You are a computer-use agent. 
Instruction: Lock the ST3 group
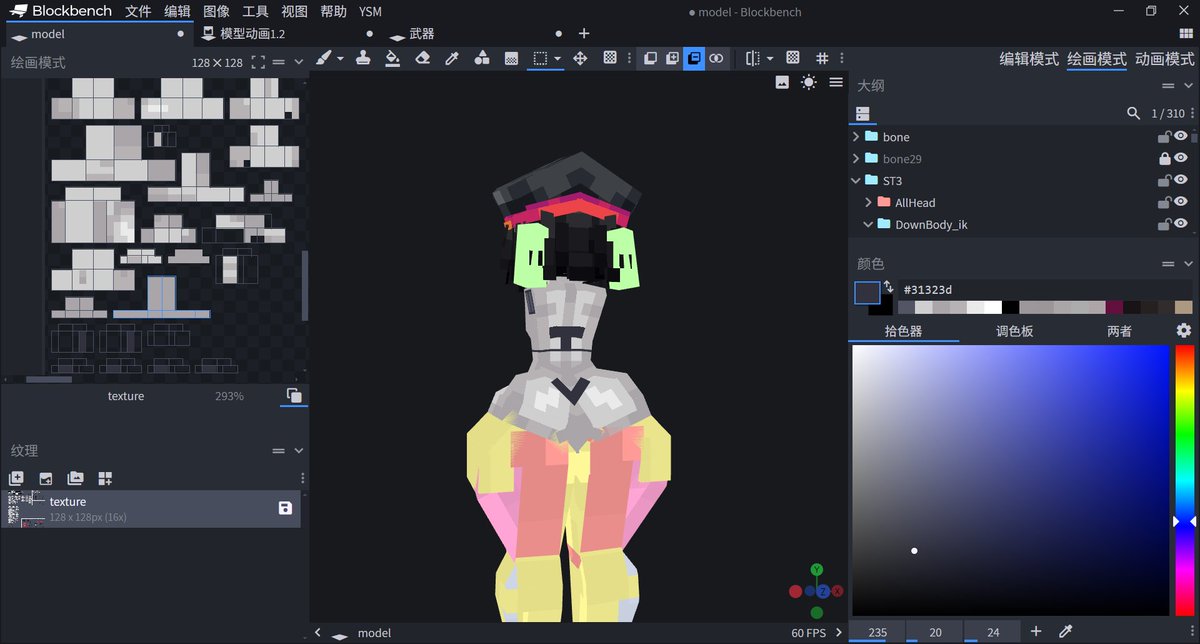[1164, 181]
